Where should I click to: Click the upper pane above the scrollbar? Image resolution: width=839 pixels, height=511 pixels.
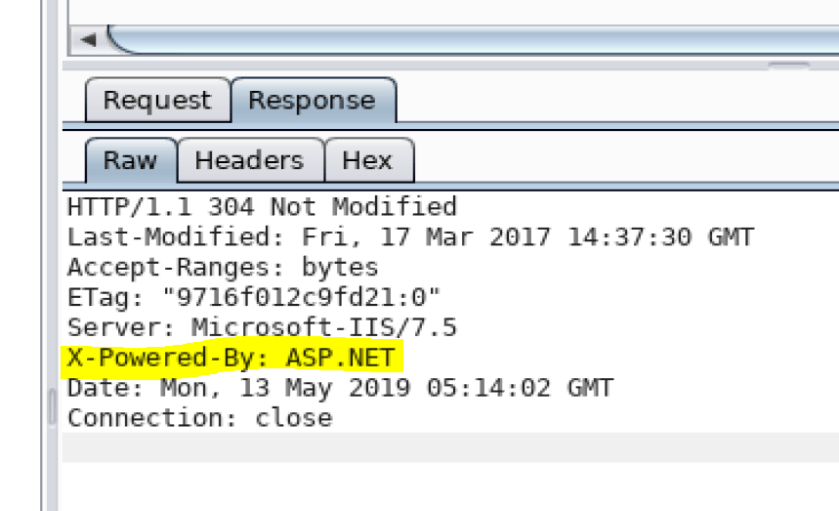pyautogui.click(x=450, y=10)
